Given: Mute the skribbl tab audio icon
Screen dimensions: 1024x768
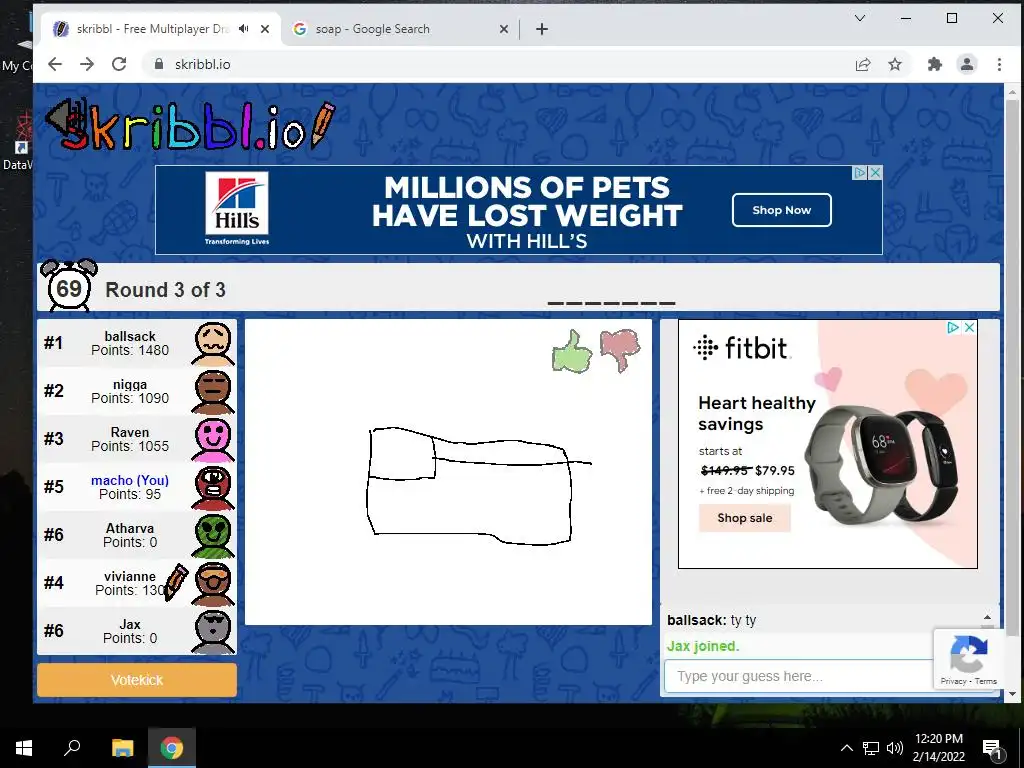Looking at the screenshot, I should click(244, 29).
